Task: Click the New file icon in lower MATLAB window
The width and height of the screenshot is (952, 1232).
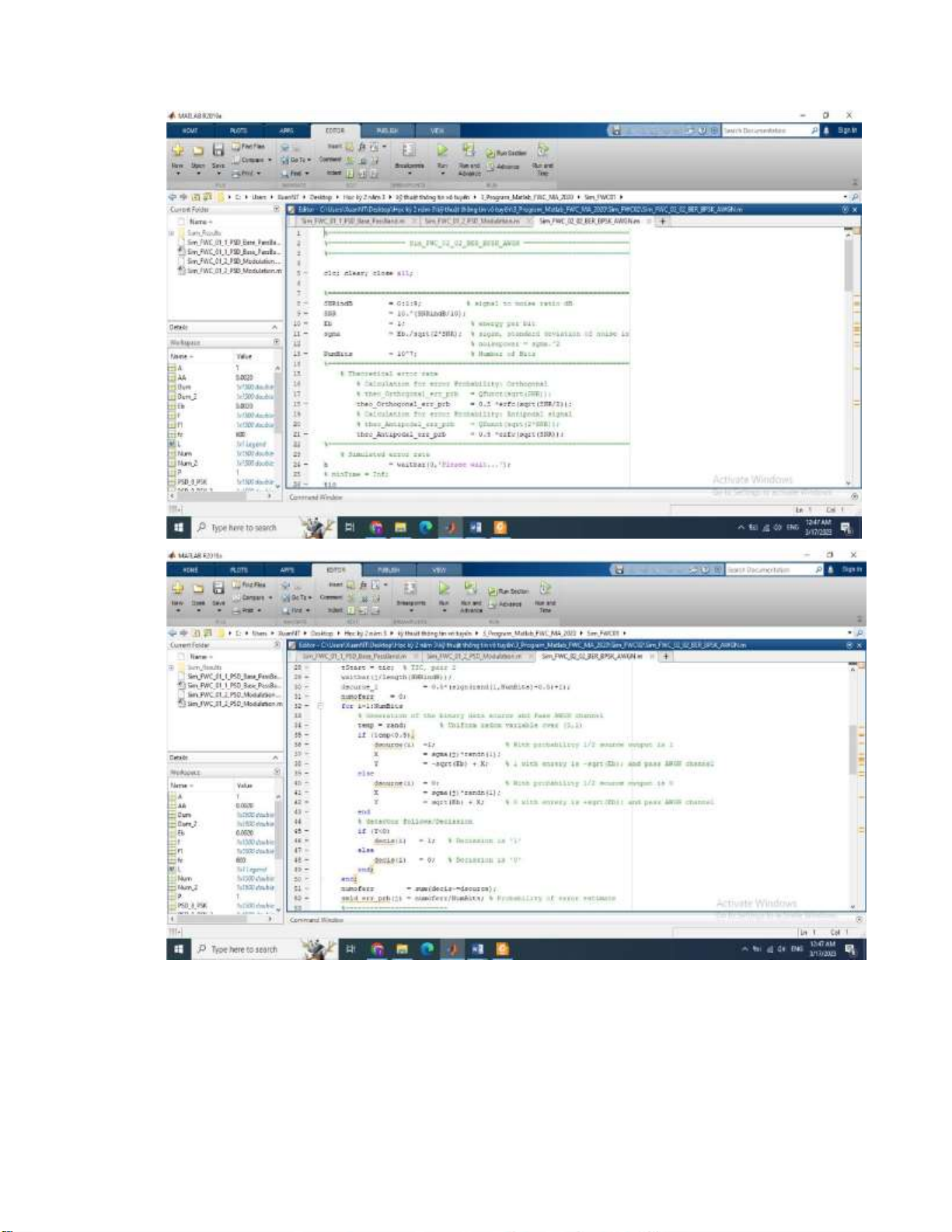Action: tap(178, 588)
